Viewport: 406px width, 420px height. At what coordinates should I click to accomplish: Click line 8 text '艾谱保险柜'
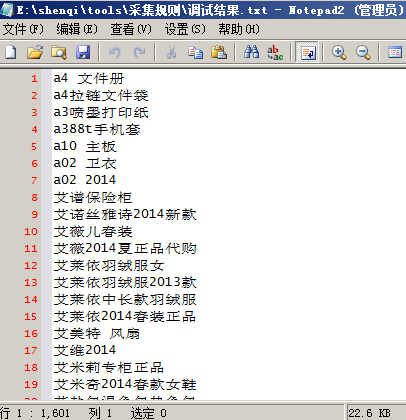[x=93, y=198]
